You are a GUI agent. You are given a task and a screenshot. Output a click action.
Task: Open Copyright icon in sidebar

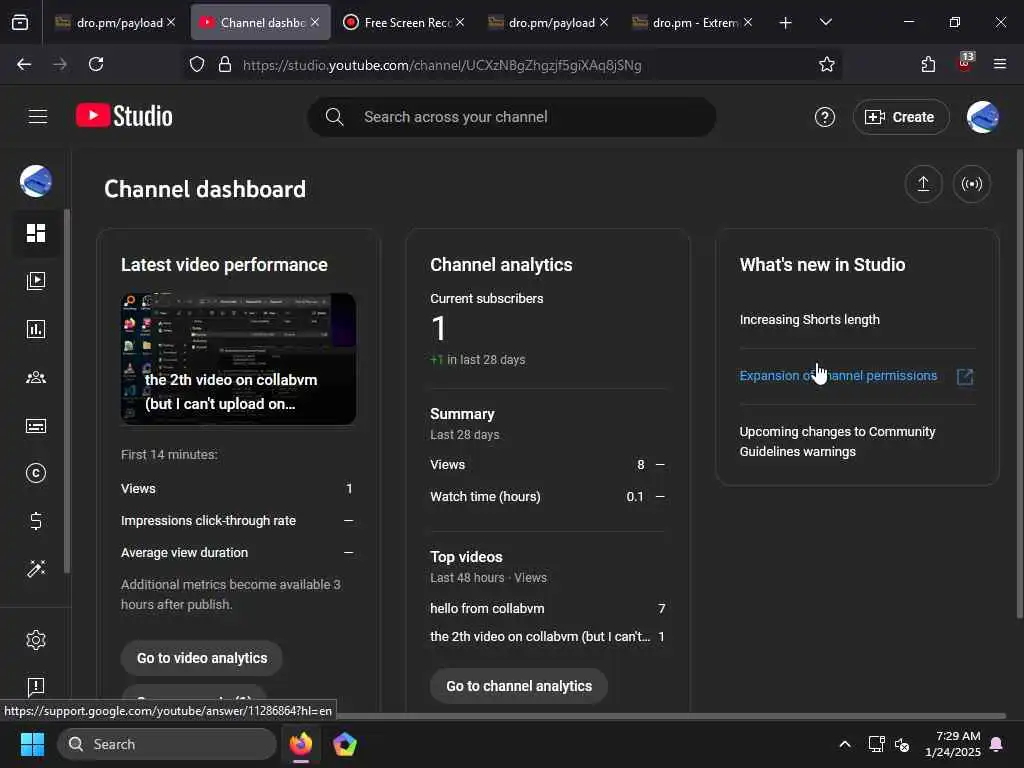tap(36, 473)
